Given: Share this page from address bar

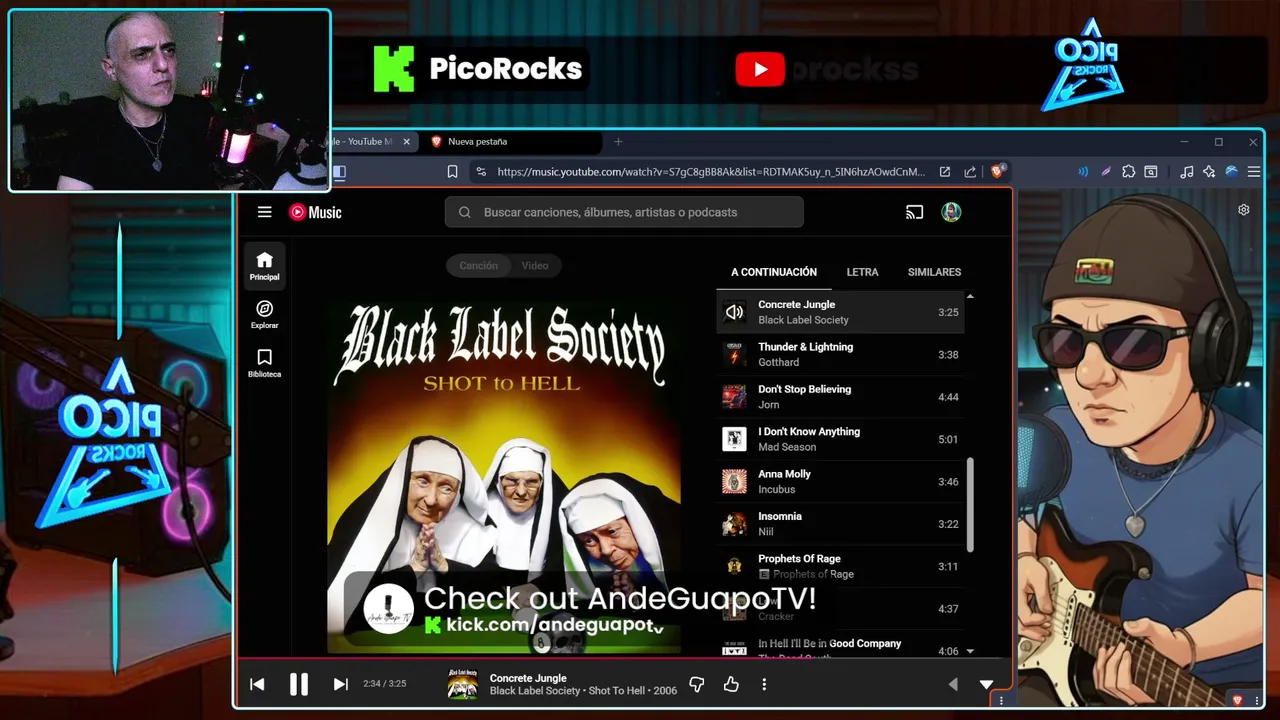Looking at the screenshot, I should [970, 172].
